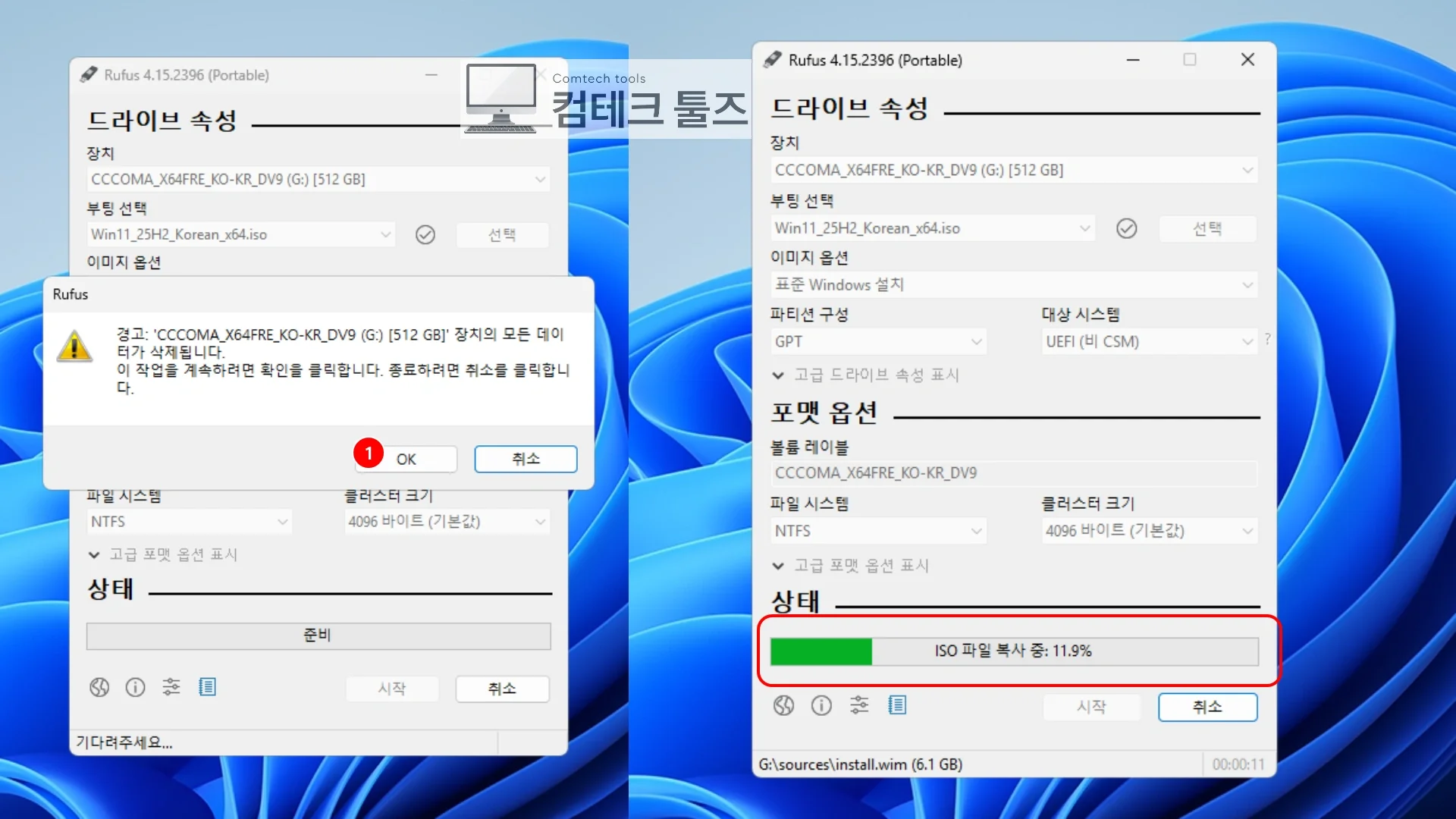This screenshot has width=1456, height=819.
Task: Minimize the right Rufus window
Action: [x=1133, y=59]
